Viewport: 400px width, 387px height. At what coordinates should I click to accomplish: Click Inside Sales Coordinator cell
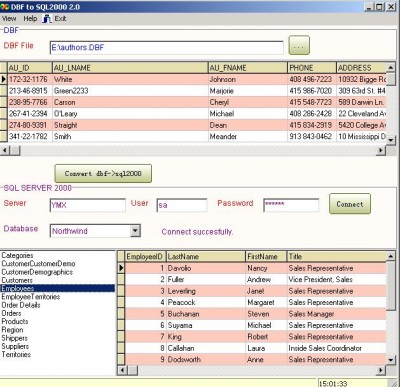pos(337,348)
